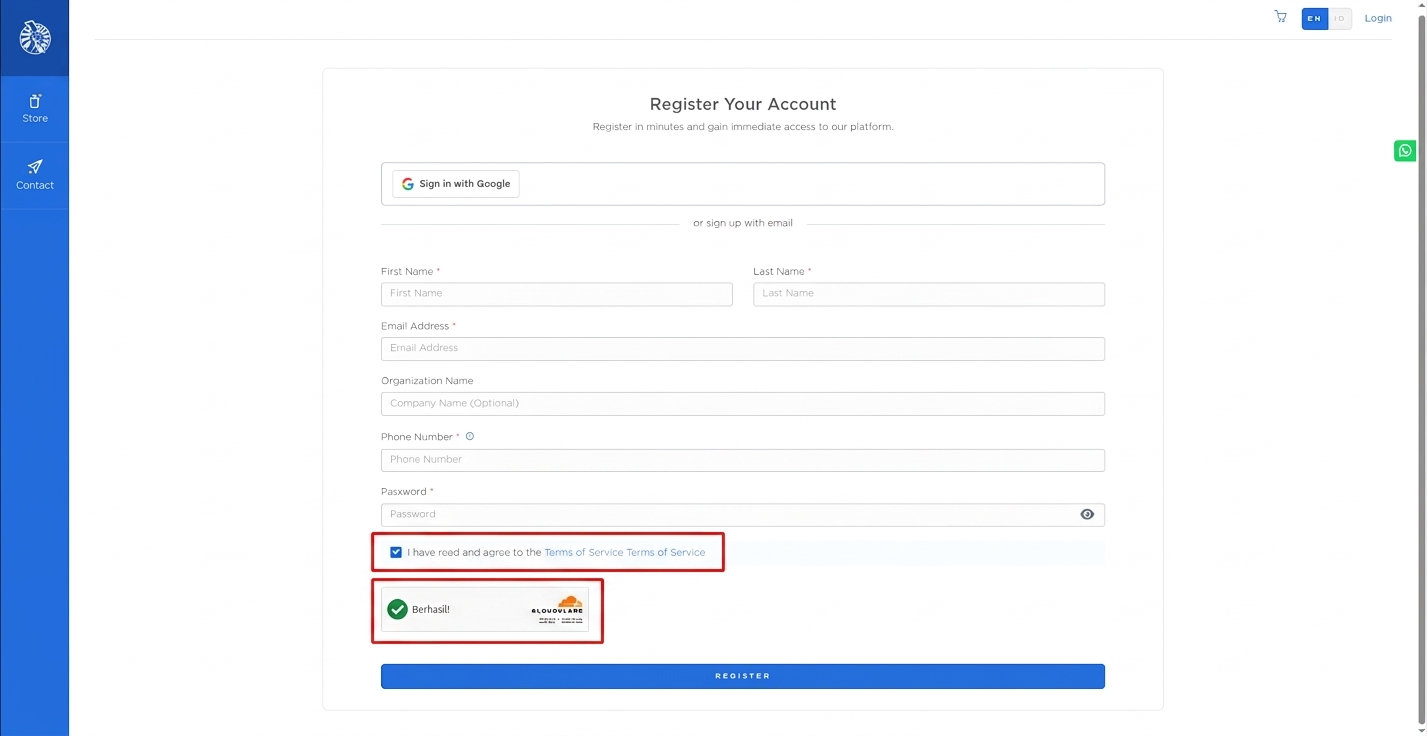The height and width of the screenshot is (736, 1427).
Task: Open the WhatsApp chat widget
Action: [1405, 151]
